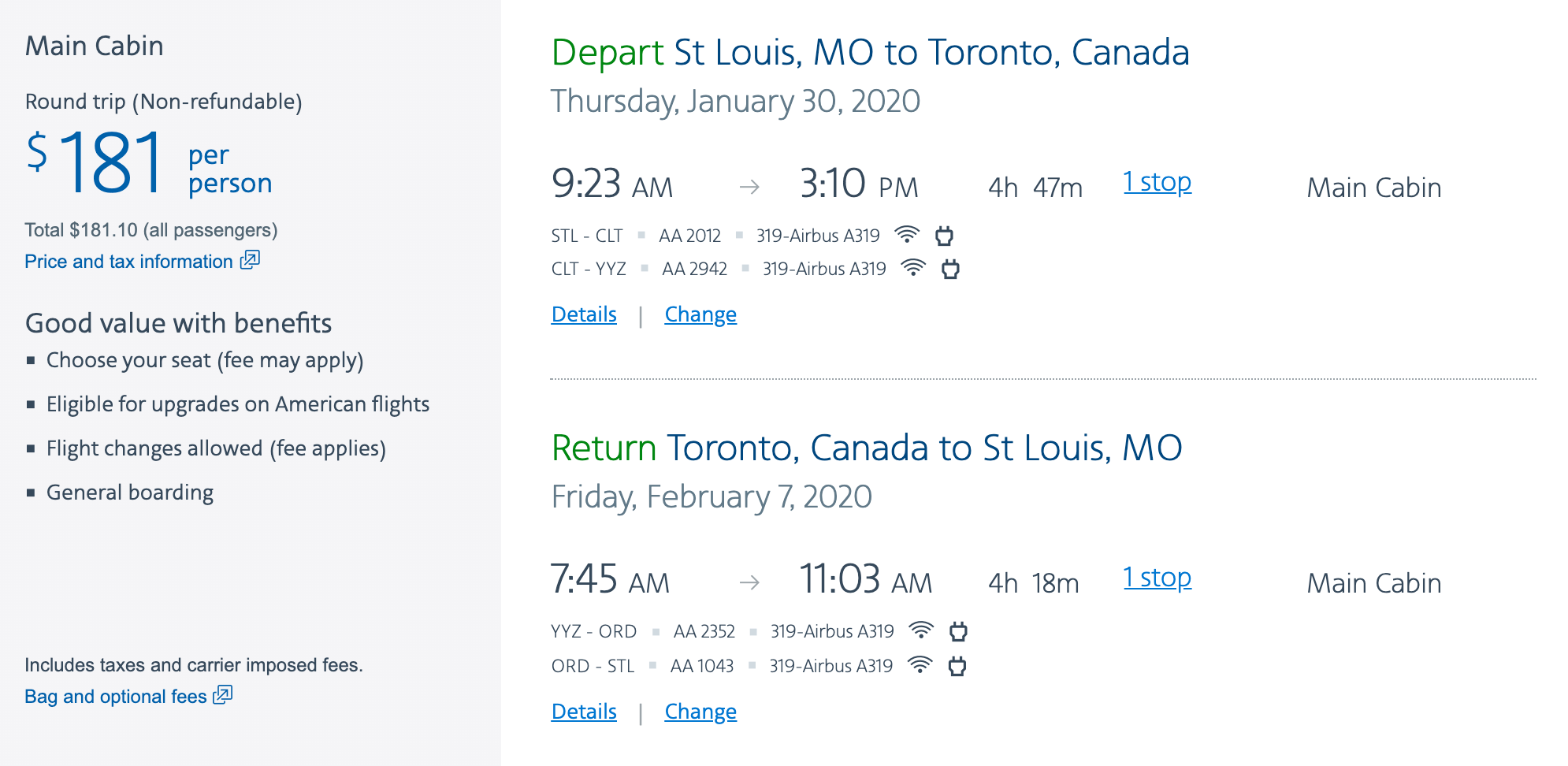Viewport: 1568px width, 766px height.
Task: Open Price and tax information link
Action: click(128, 262)
